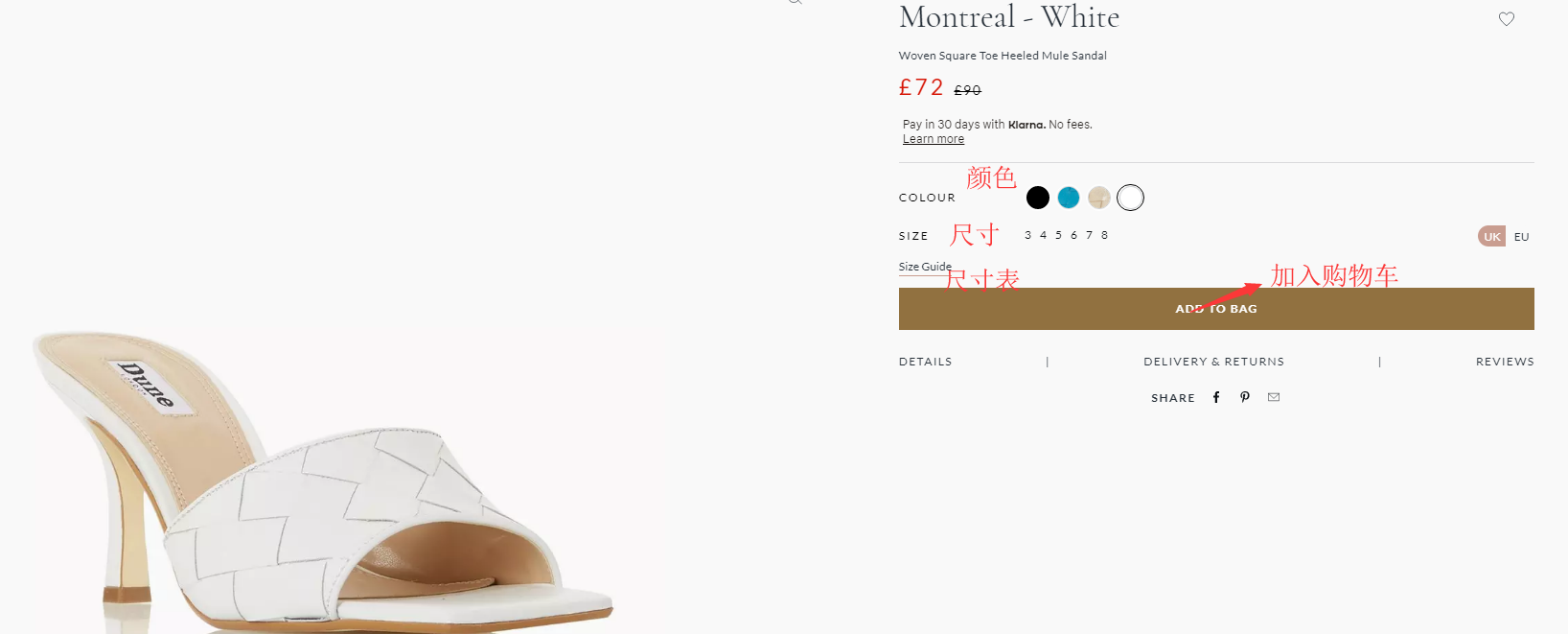This screenshot has height=634, width=1568.
Task: Switch size units to EU
Action: 1522,237
